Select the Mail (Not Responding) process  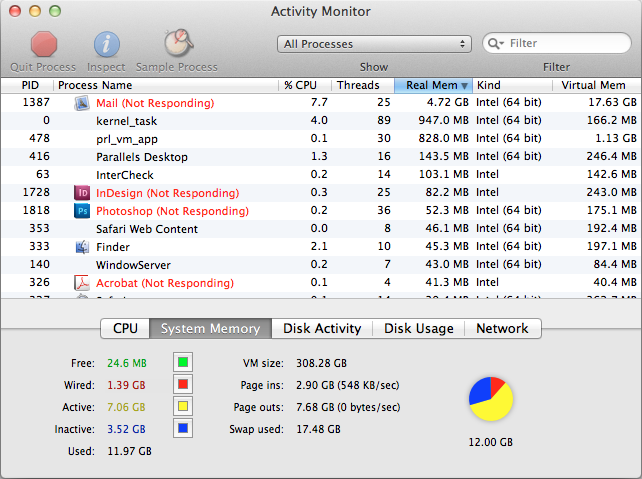tap(155, 103)
